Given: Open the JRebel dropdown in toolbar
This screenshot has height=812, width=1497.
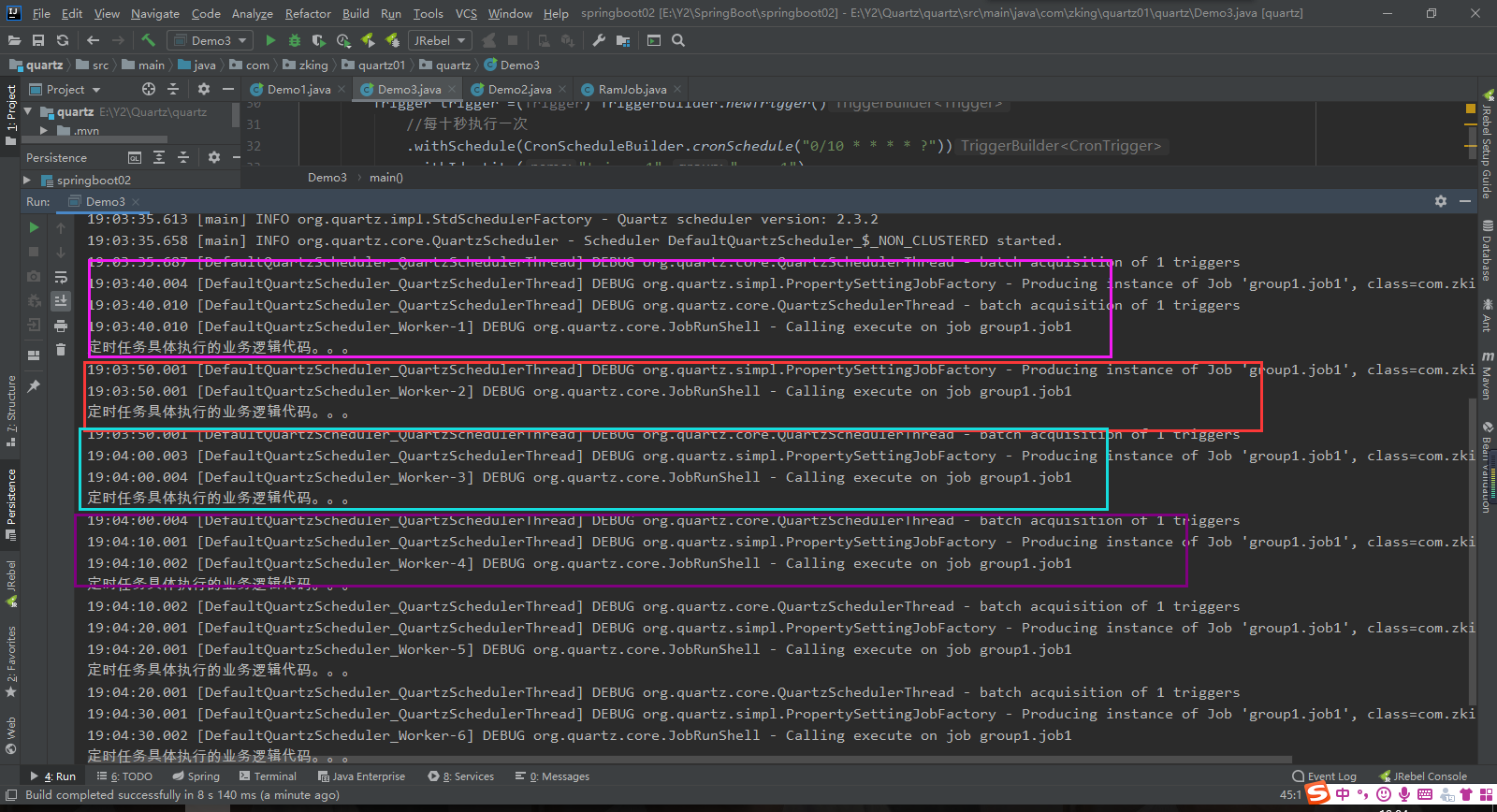Looking at the screenshot, I should point(440,40).
